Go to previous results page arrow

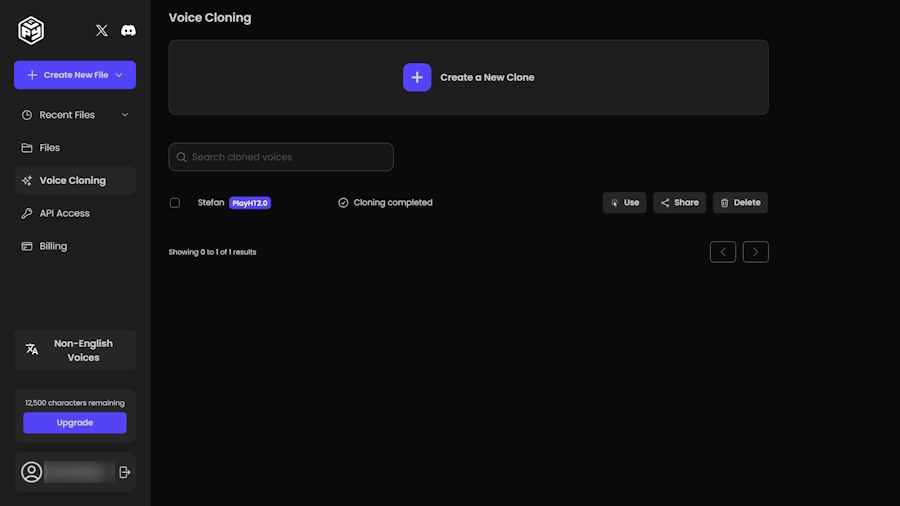tap(723, 252)
